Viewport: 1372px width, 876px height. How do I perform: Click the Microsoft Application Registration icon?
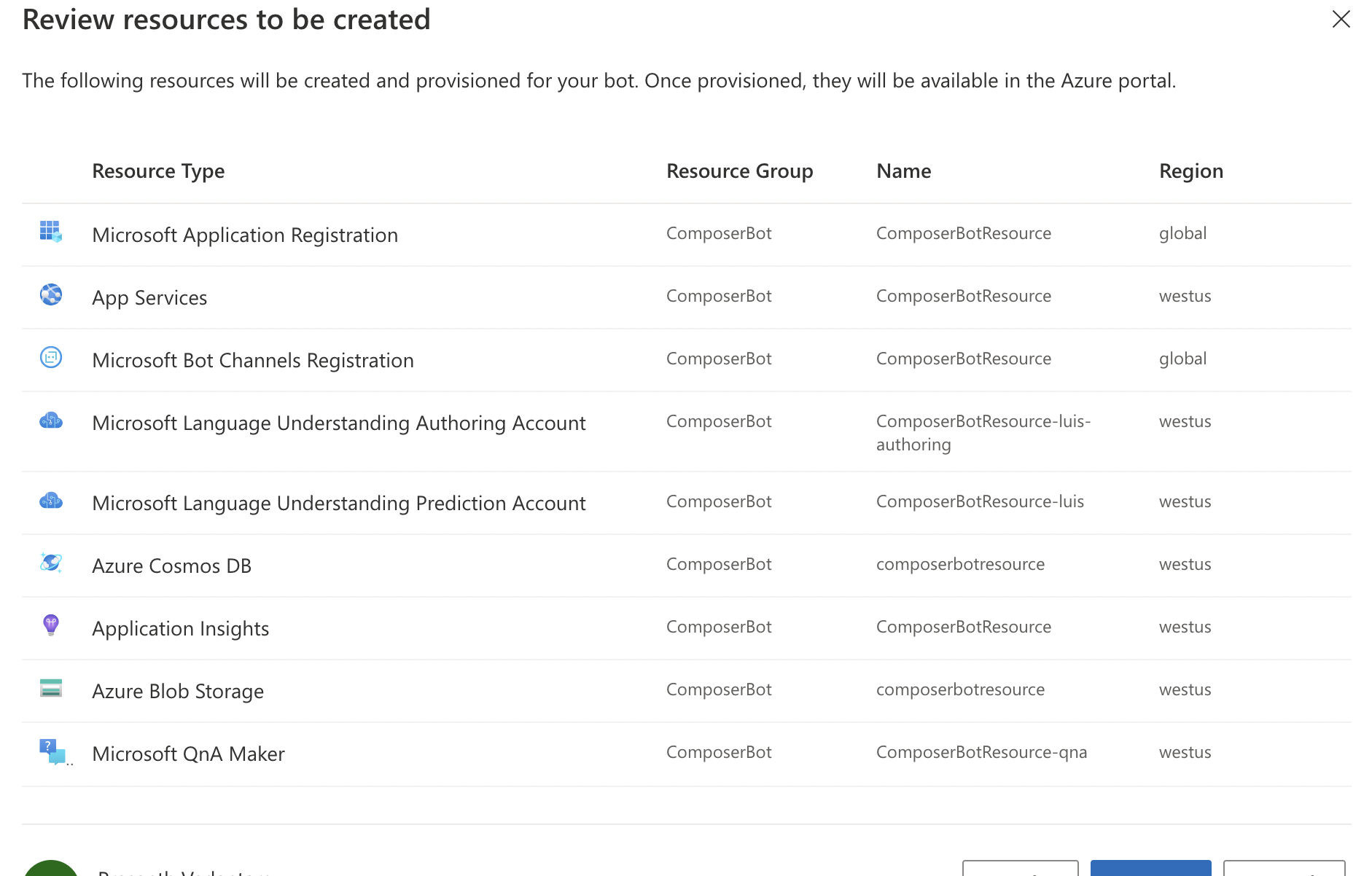click(50, 232)
